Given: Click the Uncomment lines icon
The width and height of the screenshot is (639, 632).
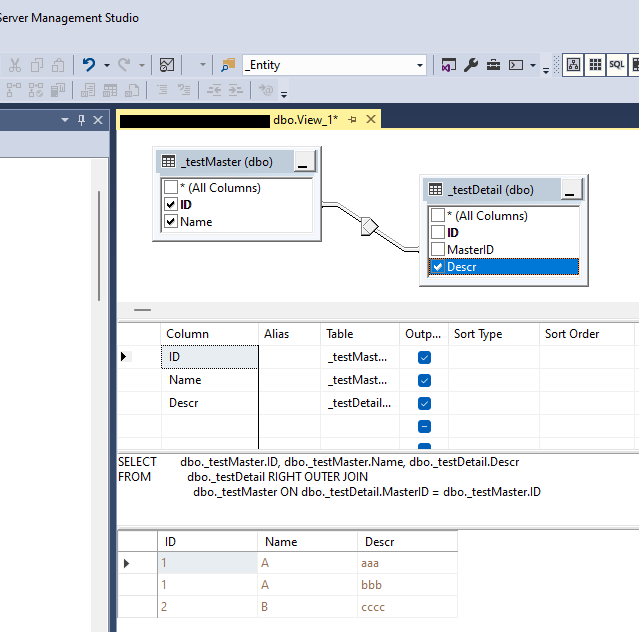Looking at the screenshot, I should (x=184, y=90).
